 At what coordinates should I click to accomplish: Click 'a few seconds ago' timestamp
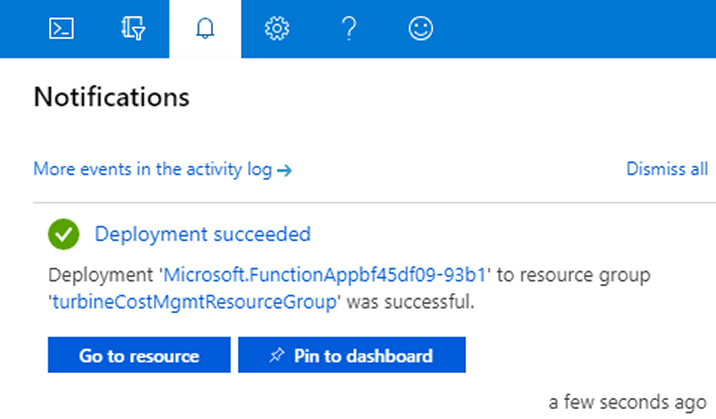click(627, 402)
